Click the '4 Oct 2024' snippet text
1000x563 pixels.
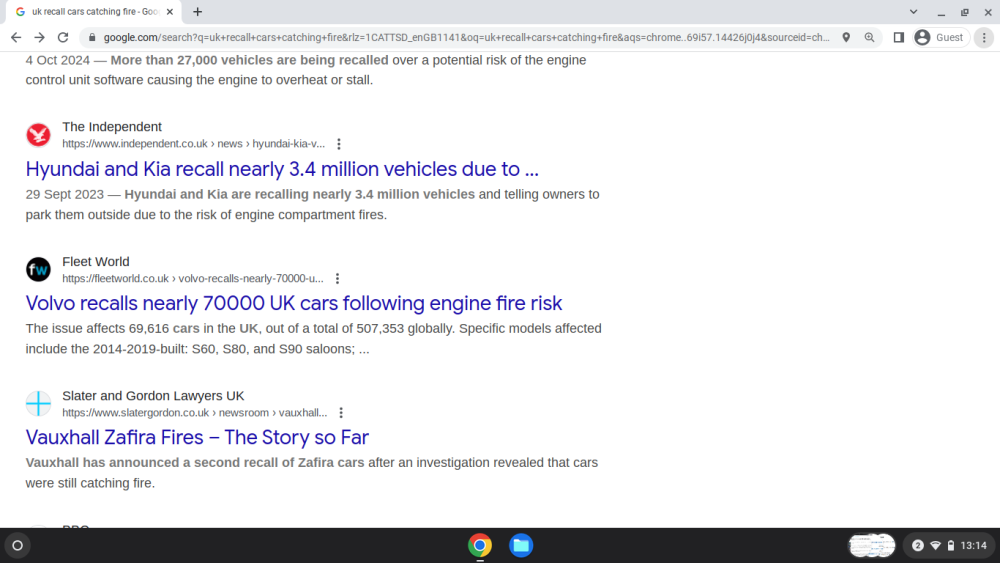(57, 60)
